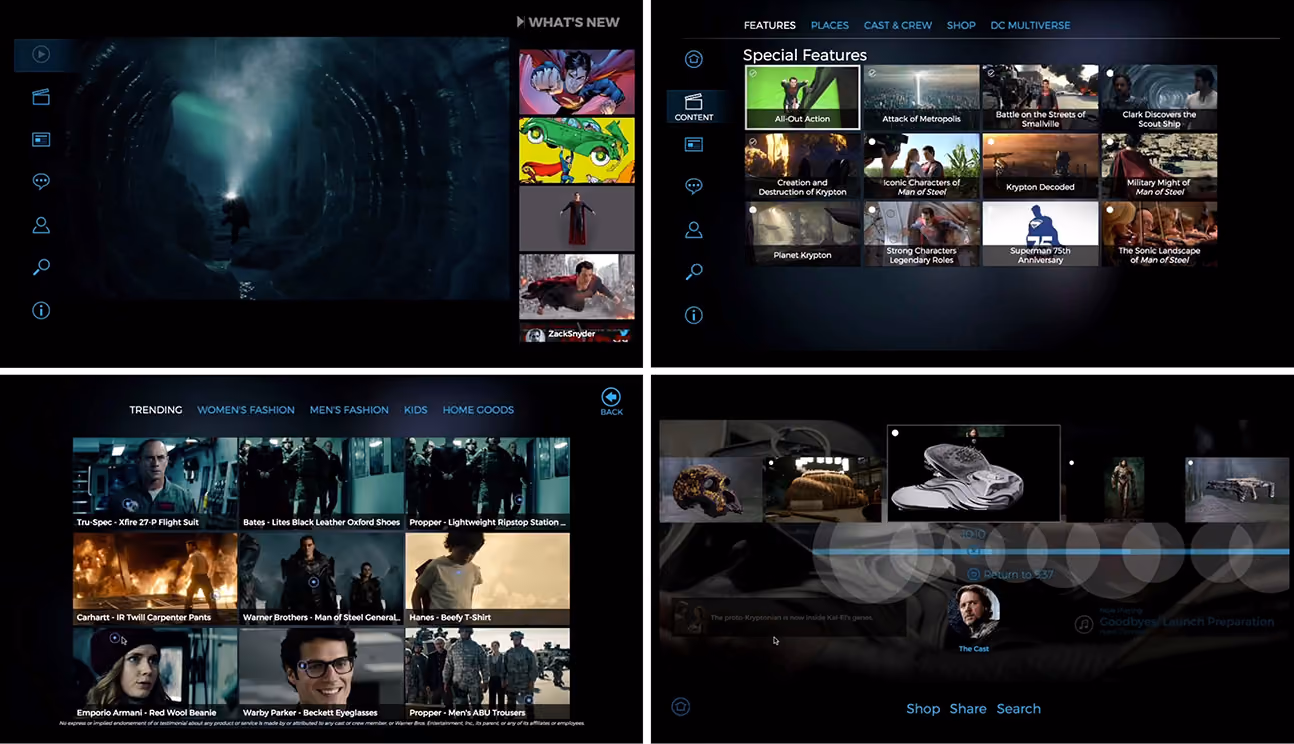
Task: Open chat bubble icon in Special Features sidebar
Action: 694,187
